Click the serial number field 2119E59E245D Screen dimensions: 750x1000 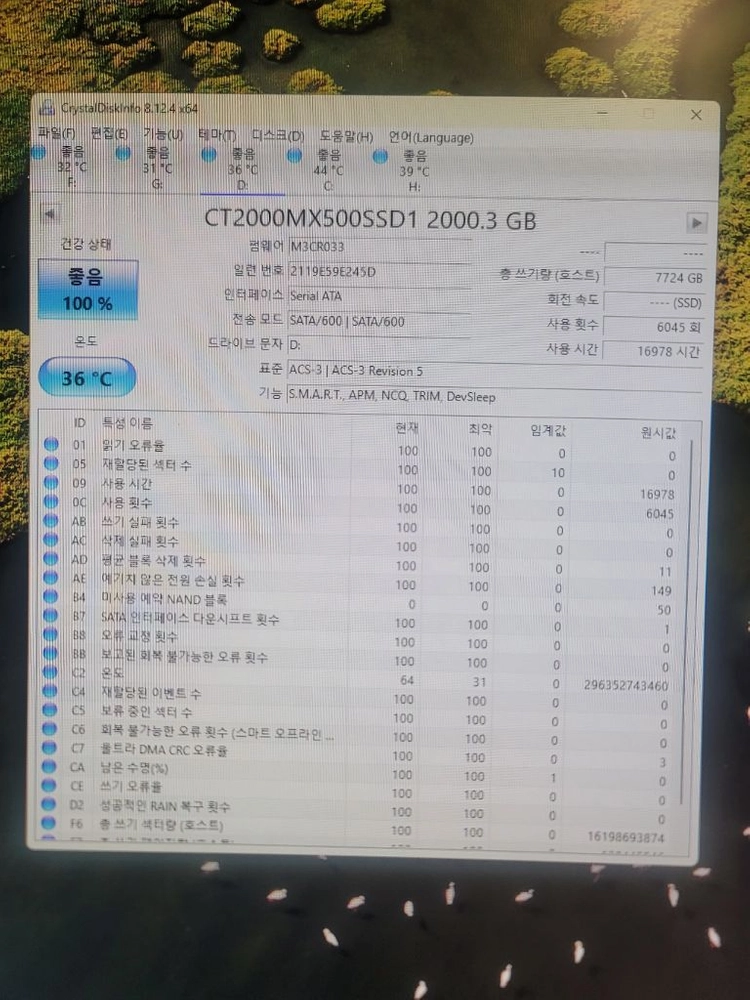[379, 272]
